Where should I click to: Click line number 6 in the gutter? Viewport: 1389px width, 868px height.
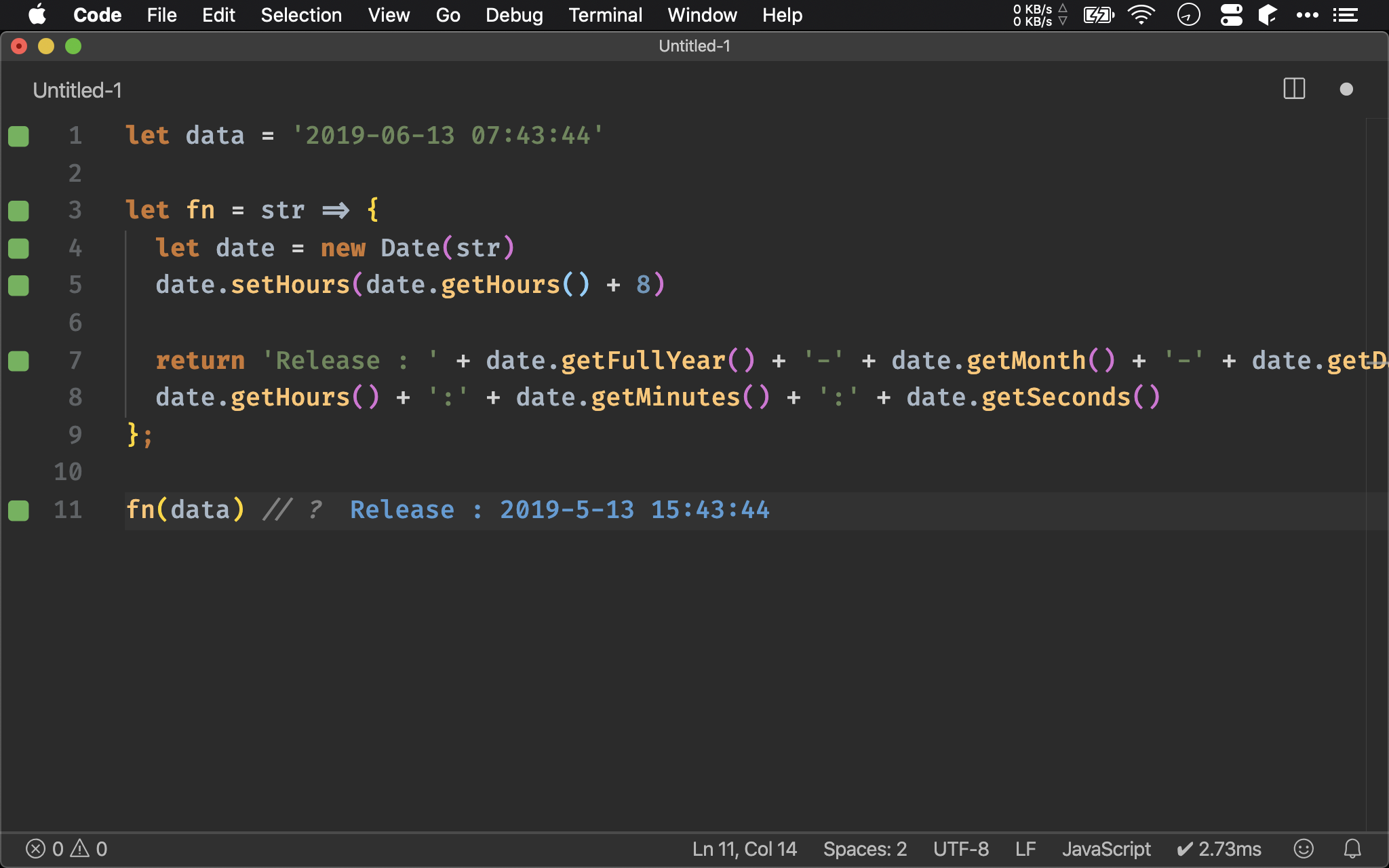click(75, 323)
